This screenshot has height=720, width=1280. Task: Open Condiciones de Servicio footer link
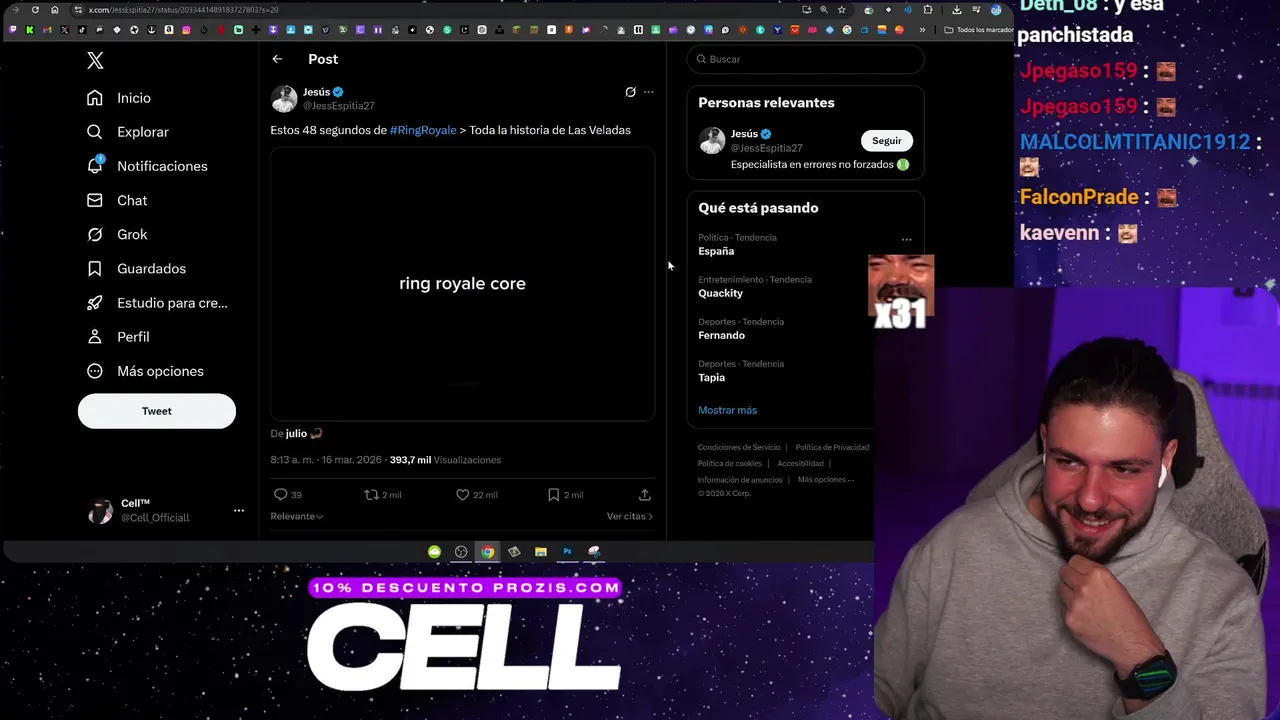coord(739,447)
